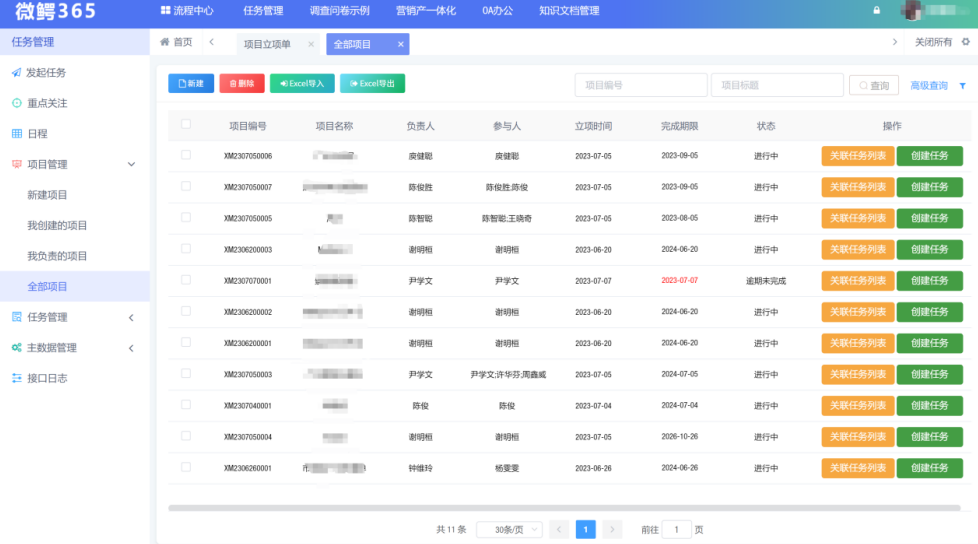
Task: Click the 日程 calendar icon
Action: click(x=16, y=134)
